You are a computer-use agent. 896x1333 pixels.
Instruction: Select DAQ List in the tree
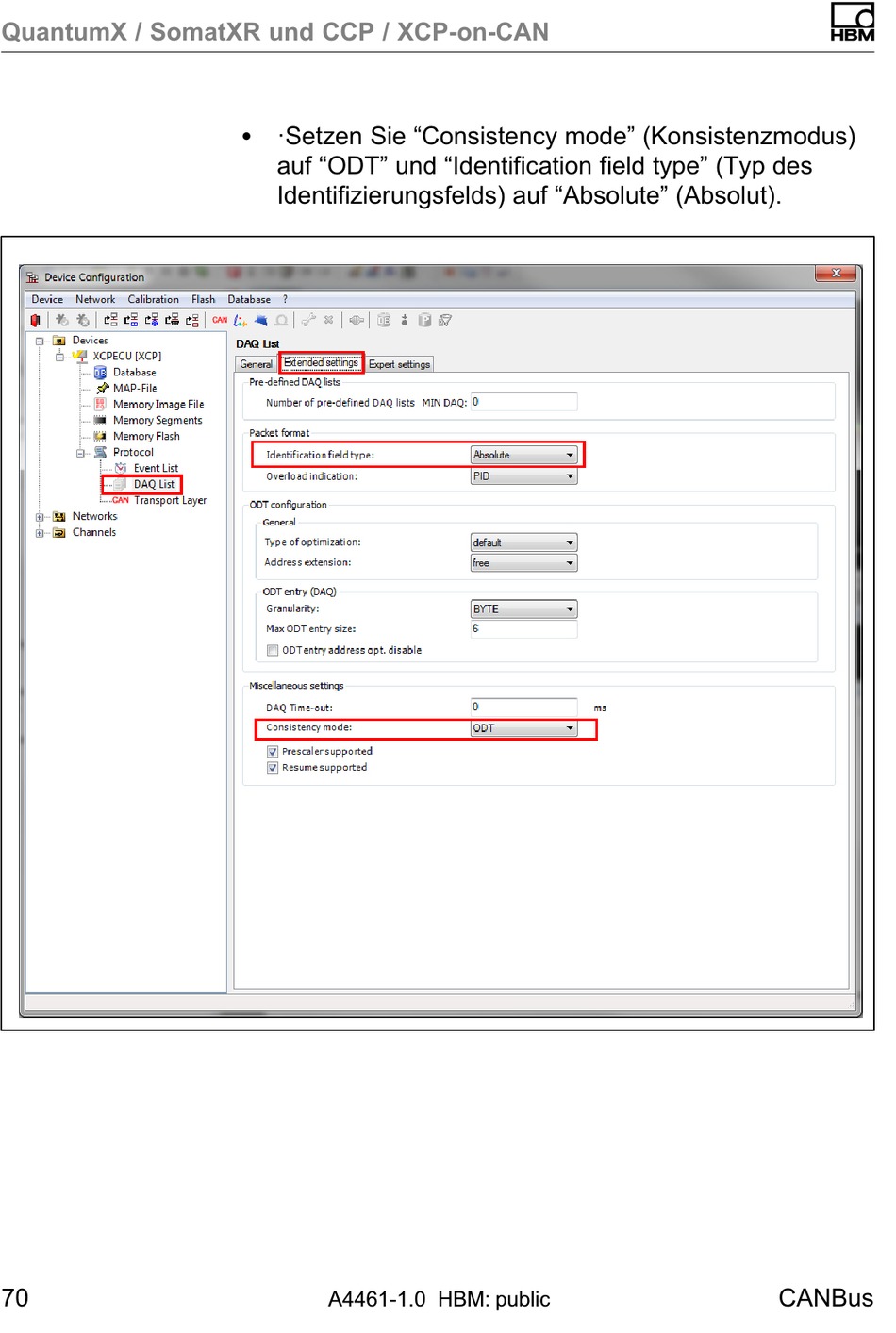tap(154, 485)
